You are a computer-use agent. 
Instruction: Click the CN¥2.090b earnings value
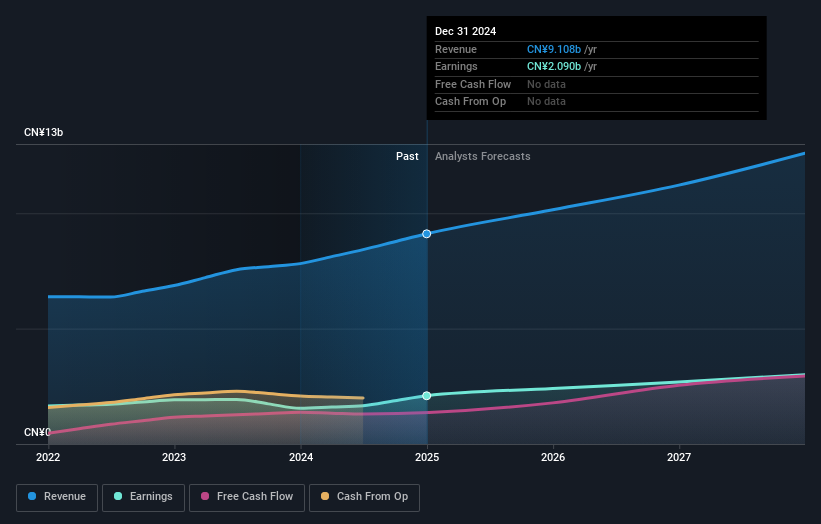554,66
